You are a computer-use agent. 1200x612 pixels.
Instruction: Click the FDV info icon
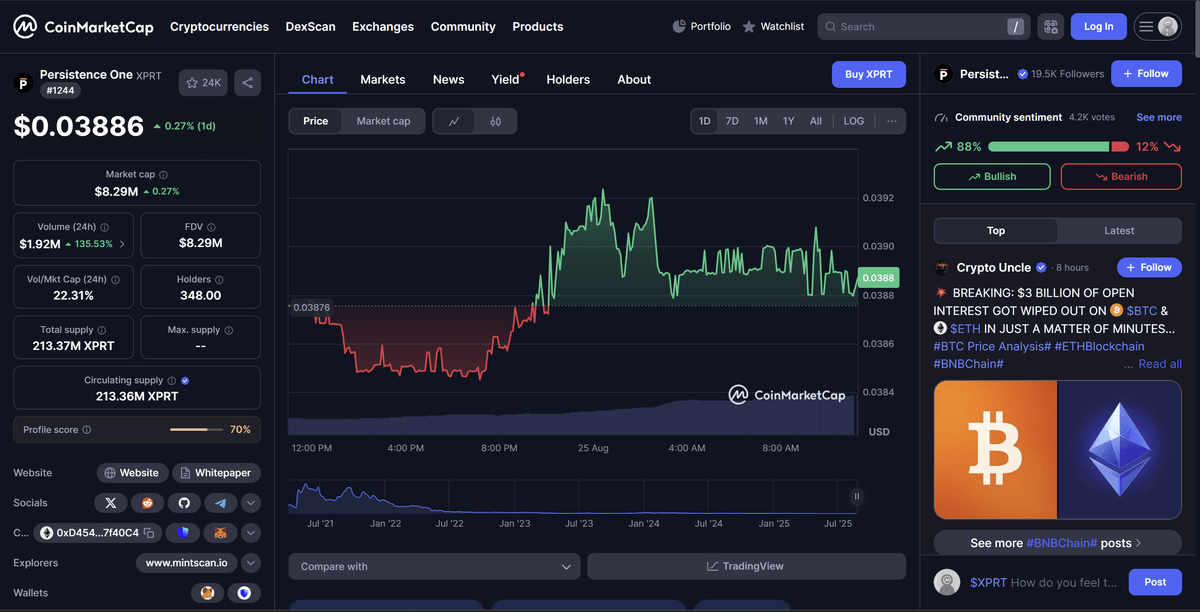point(212,228)
